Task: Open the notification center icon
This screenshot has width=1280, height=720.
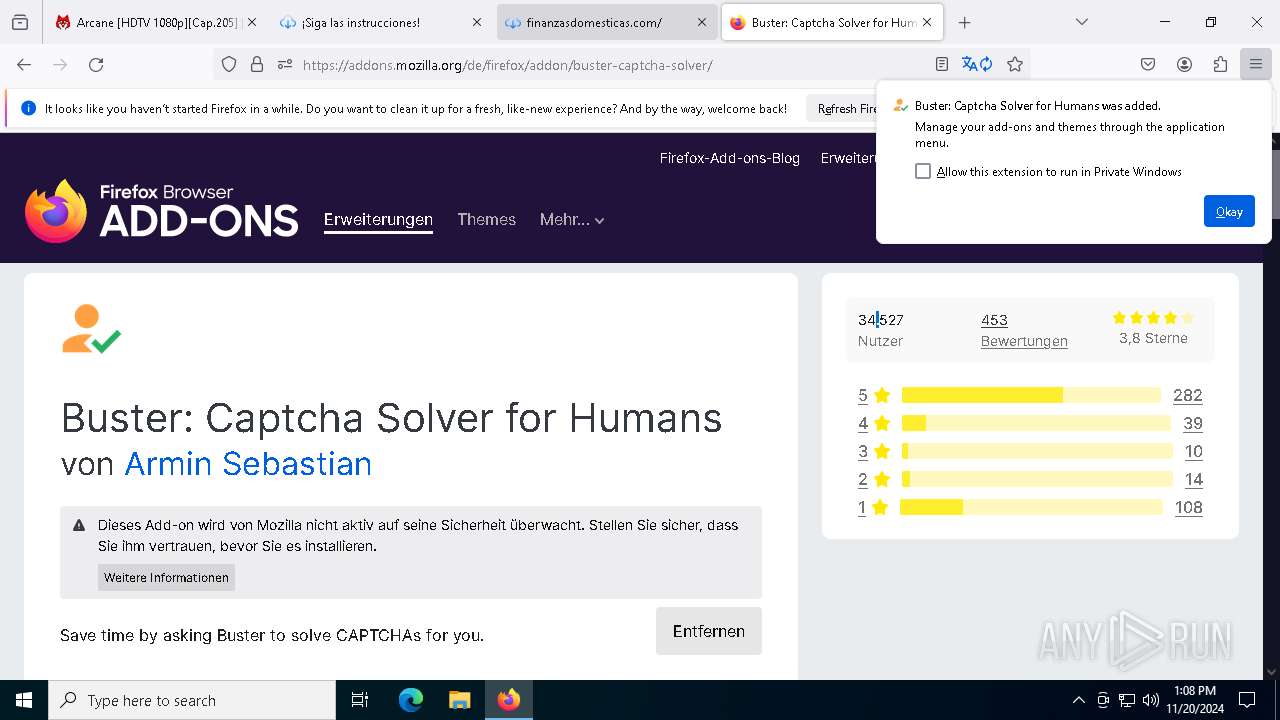Action: 1247,700
